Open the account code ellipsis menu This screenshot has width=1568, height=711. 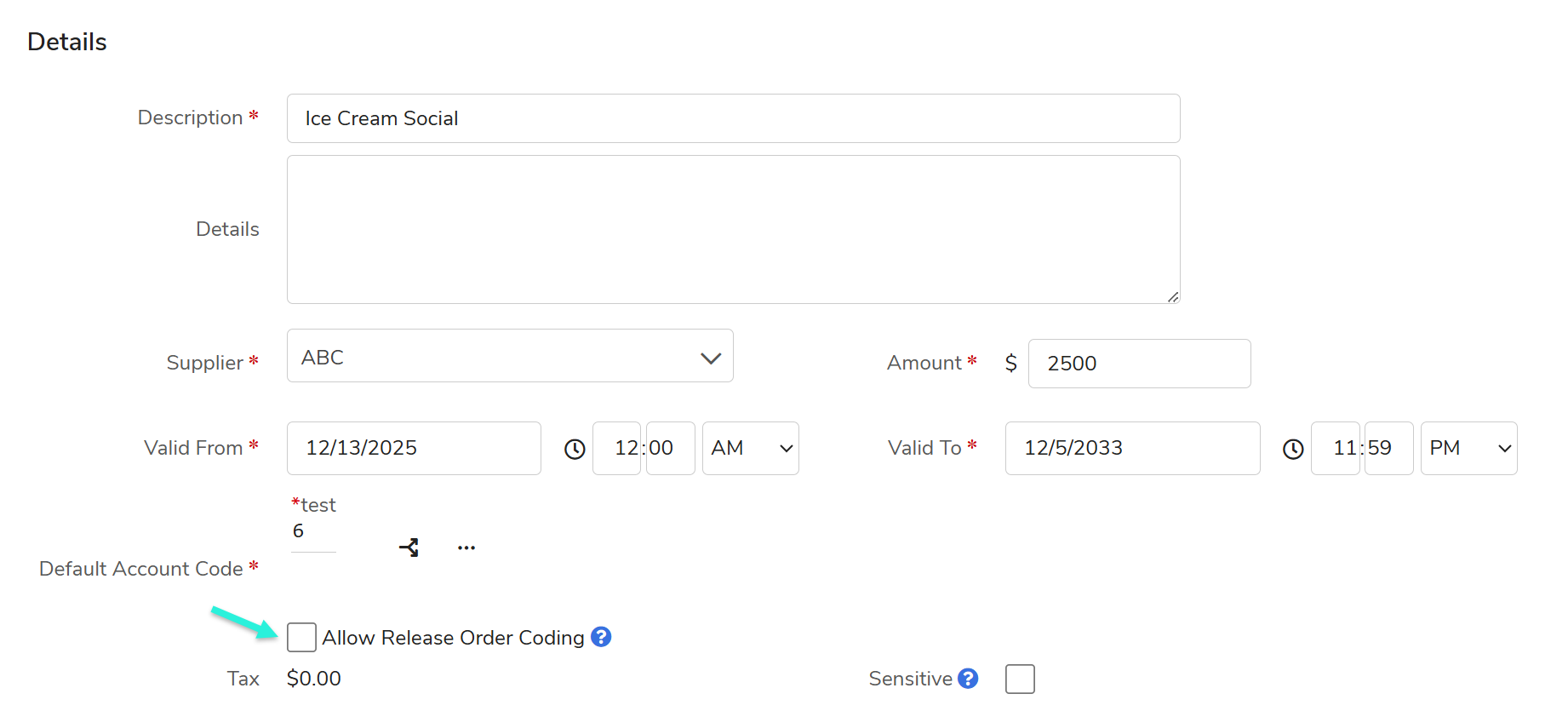[466, 548]
